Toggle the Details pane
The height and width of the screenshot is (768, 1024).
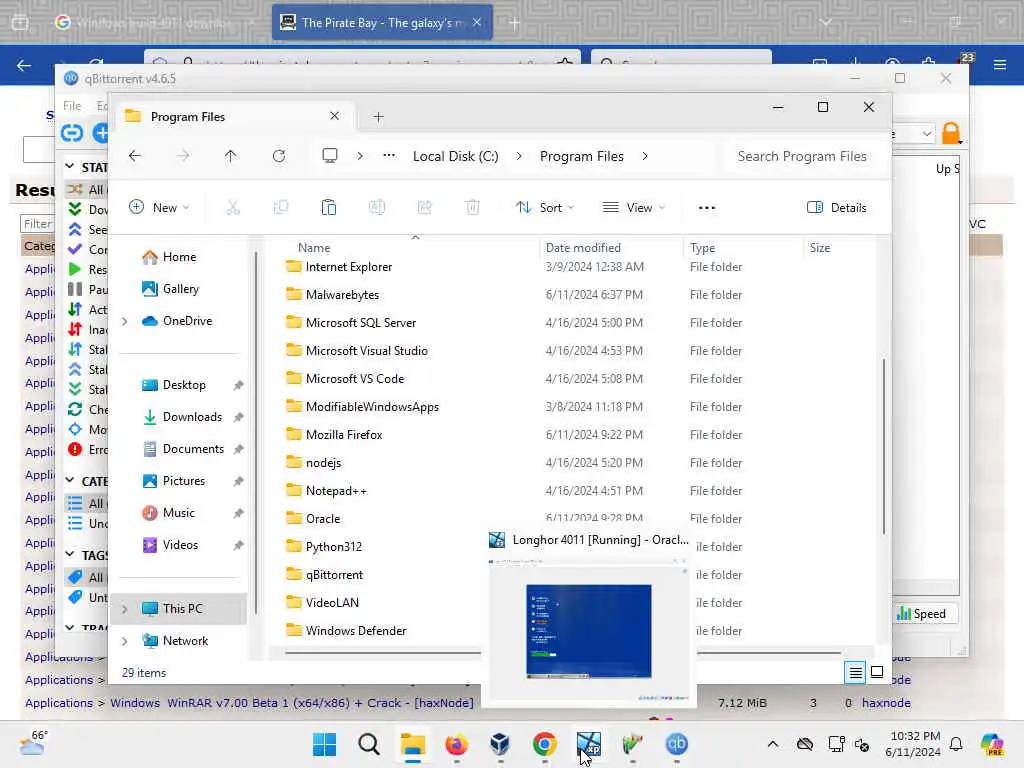tap(837, 208)
